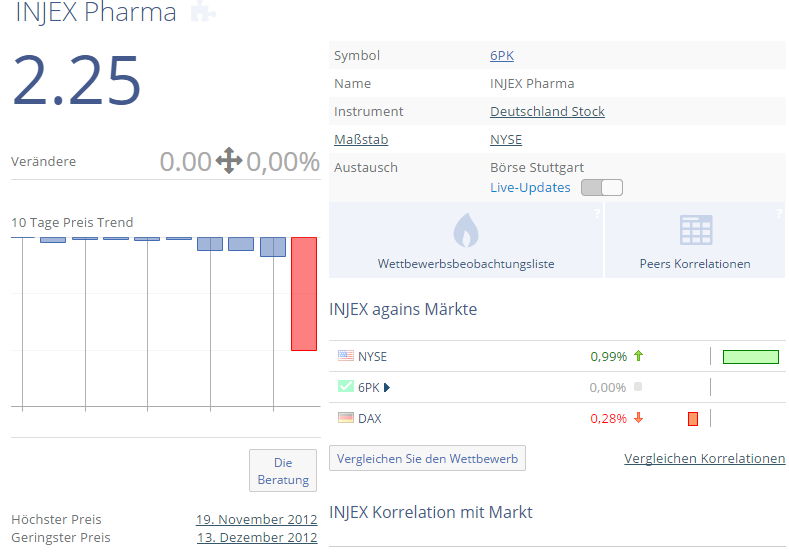Open the Peers Korrelationen tile label
Screen dimensions: 789x554
click(695, 264)
